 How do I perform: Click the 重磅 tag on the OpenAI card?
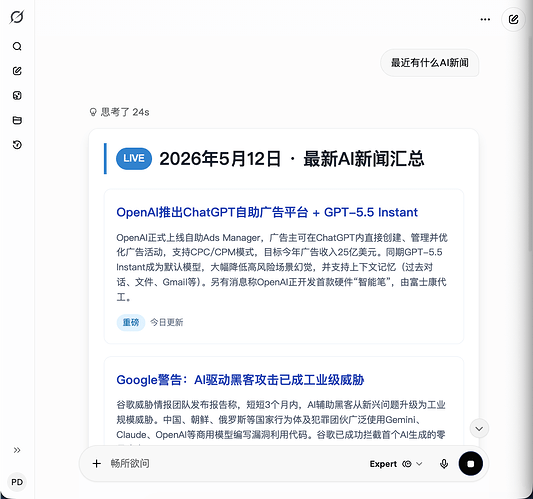coord(131,322)
